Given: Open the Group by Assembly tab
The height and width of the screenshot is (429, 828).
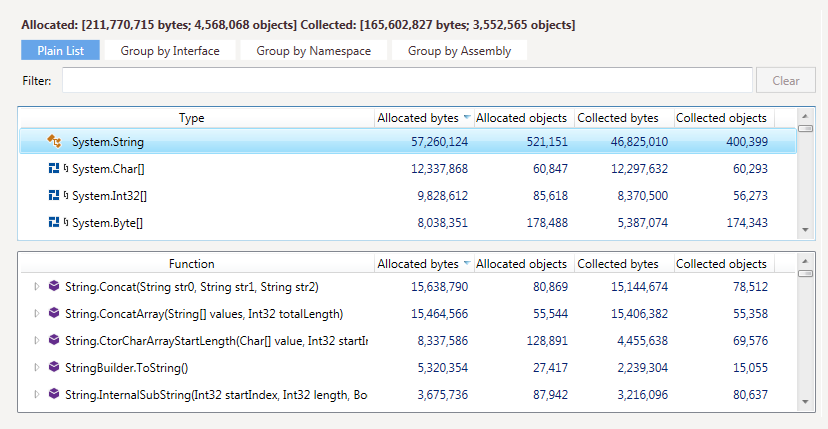Looking at the screenshot, I should click(459, 51).
